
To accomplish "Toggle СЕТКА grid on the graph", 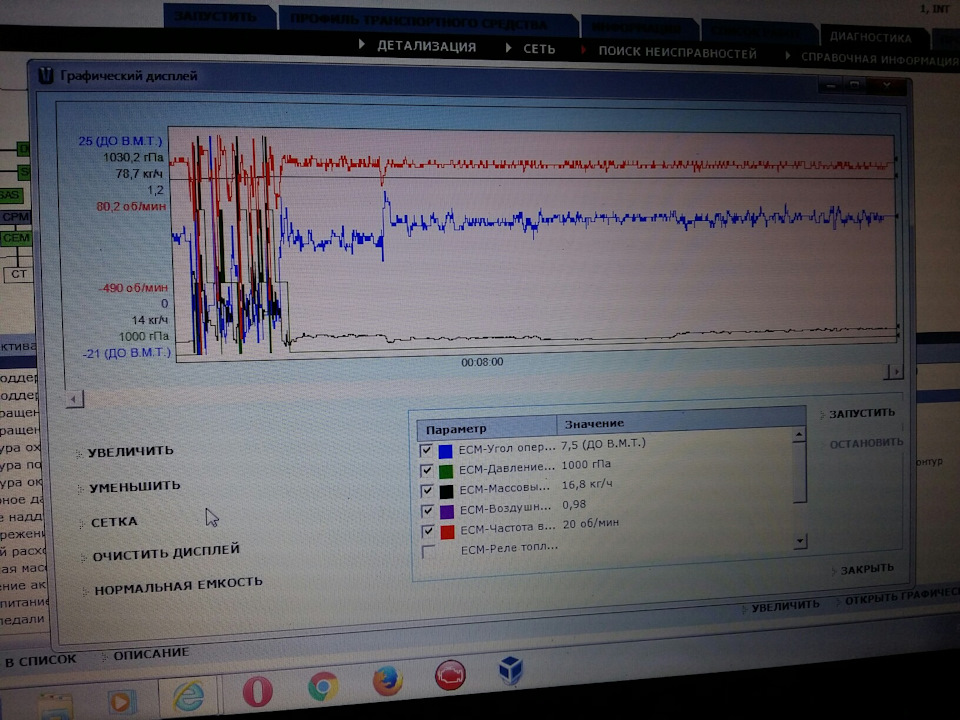I will pos(114,522).
